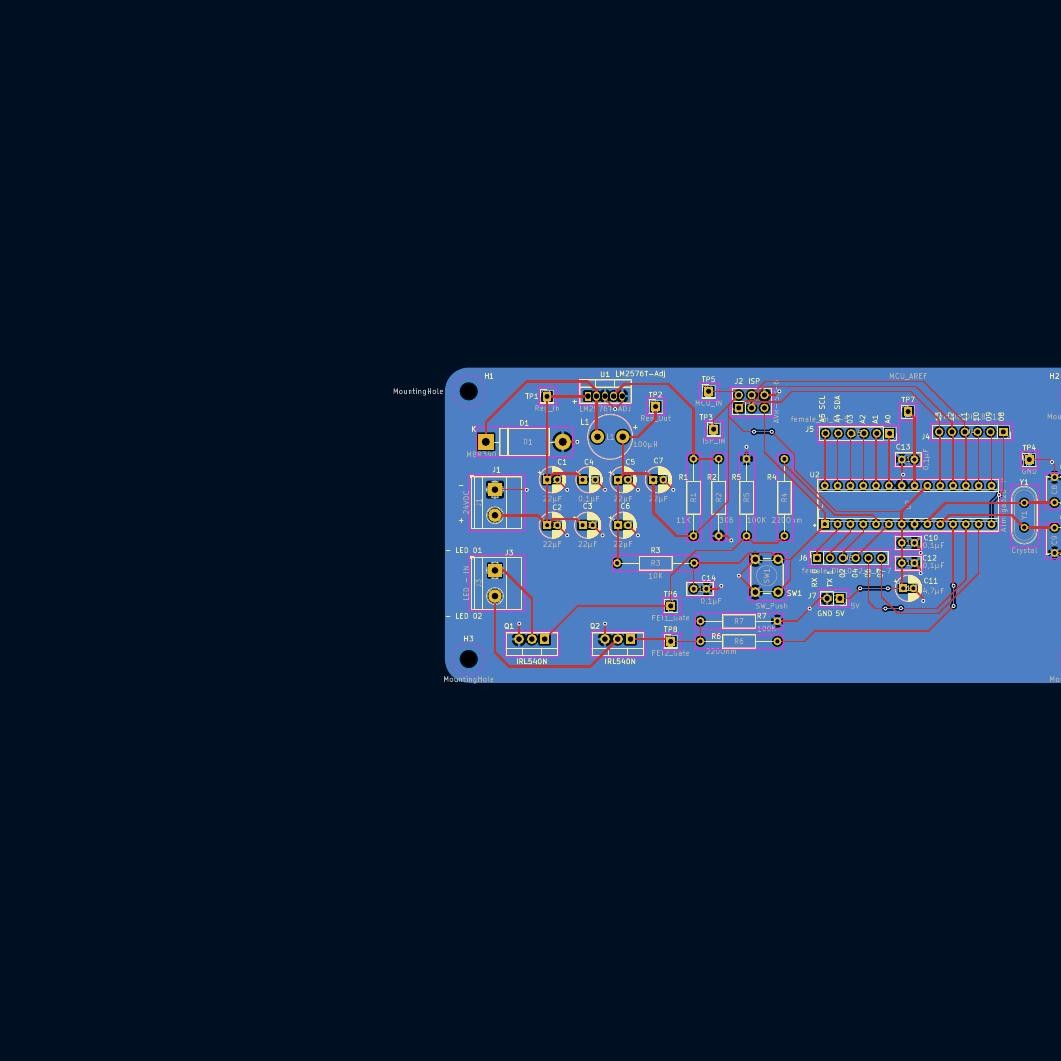
Task: Select the Q2 IRL540N transistor footprint
Action: click(x=618, y=644)
